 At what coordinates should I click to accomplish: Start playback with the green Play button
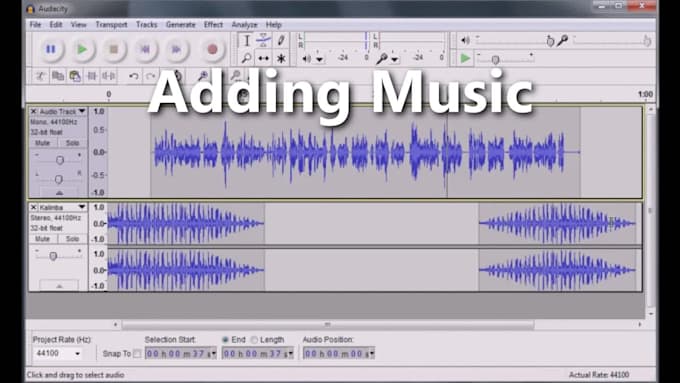(82, 49)
